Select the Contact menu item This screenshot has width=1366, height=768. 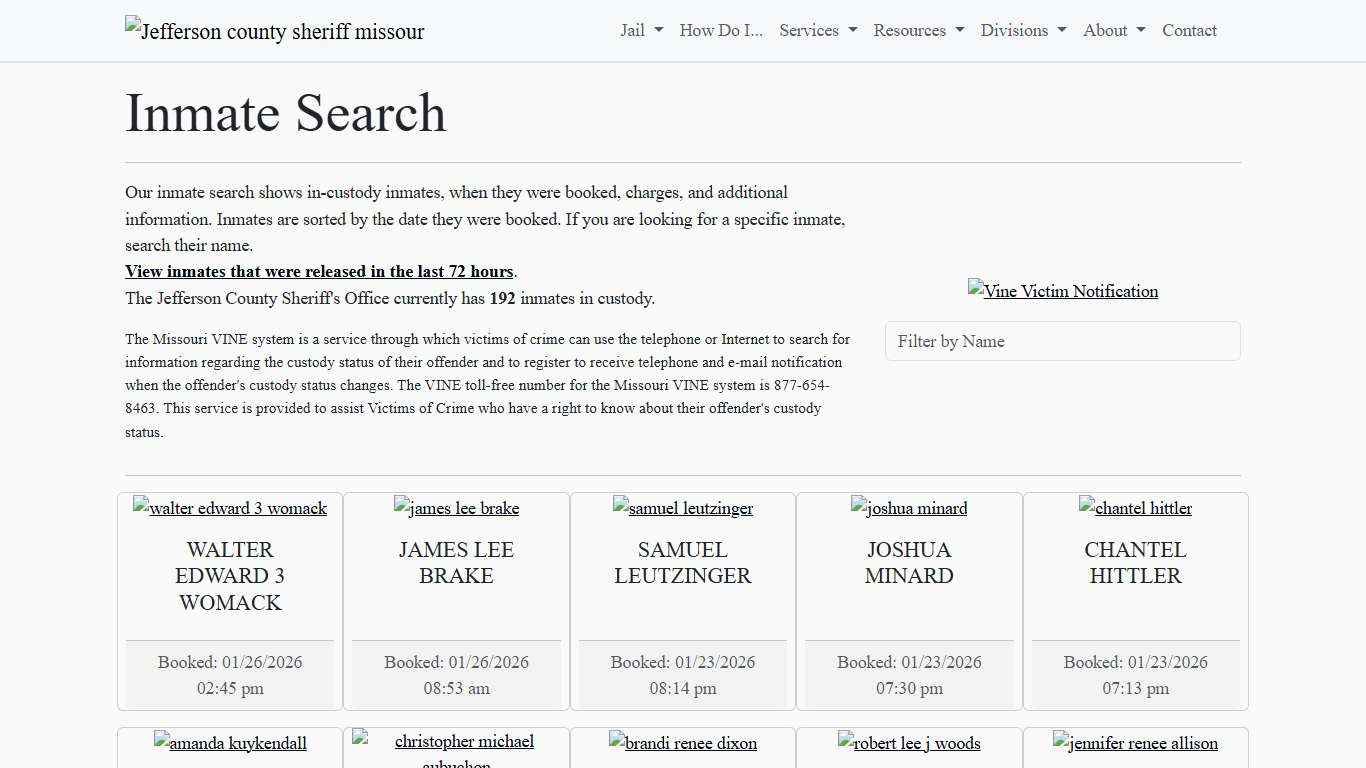tap(1189, 30)
